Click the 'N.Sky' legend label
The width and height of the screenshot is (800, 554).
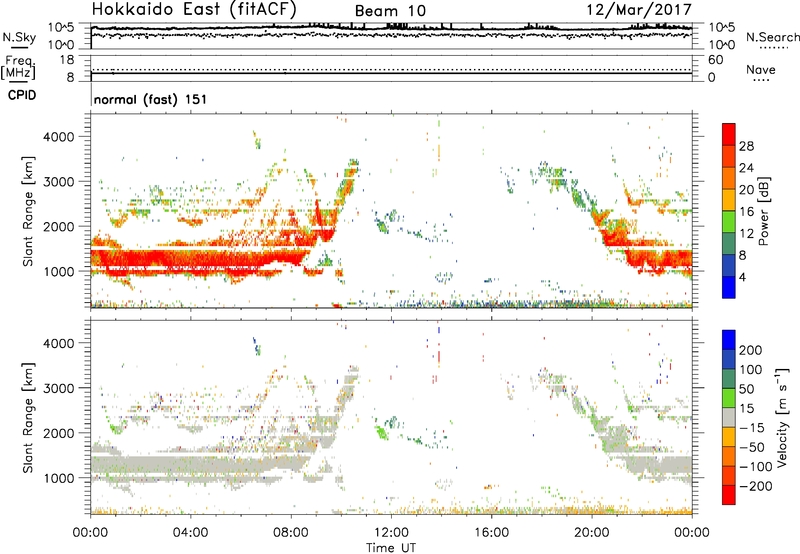tap(19, 38)
